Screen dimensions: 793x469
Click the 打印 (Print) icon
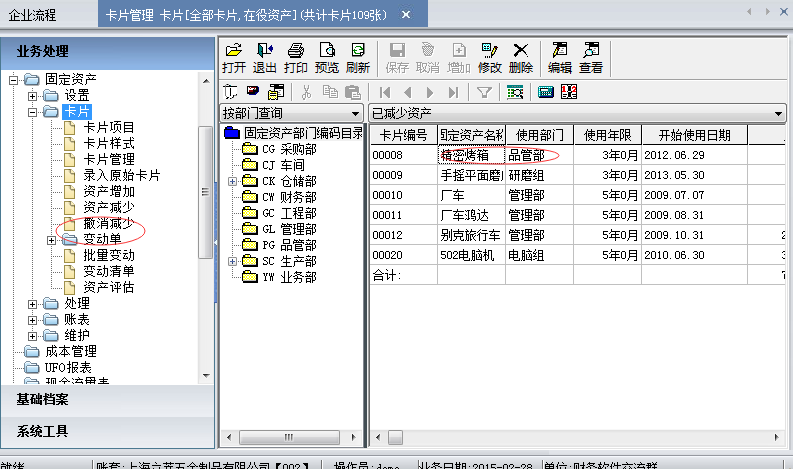[x=295, y=58]
